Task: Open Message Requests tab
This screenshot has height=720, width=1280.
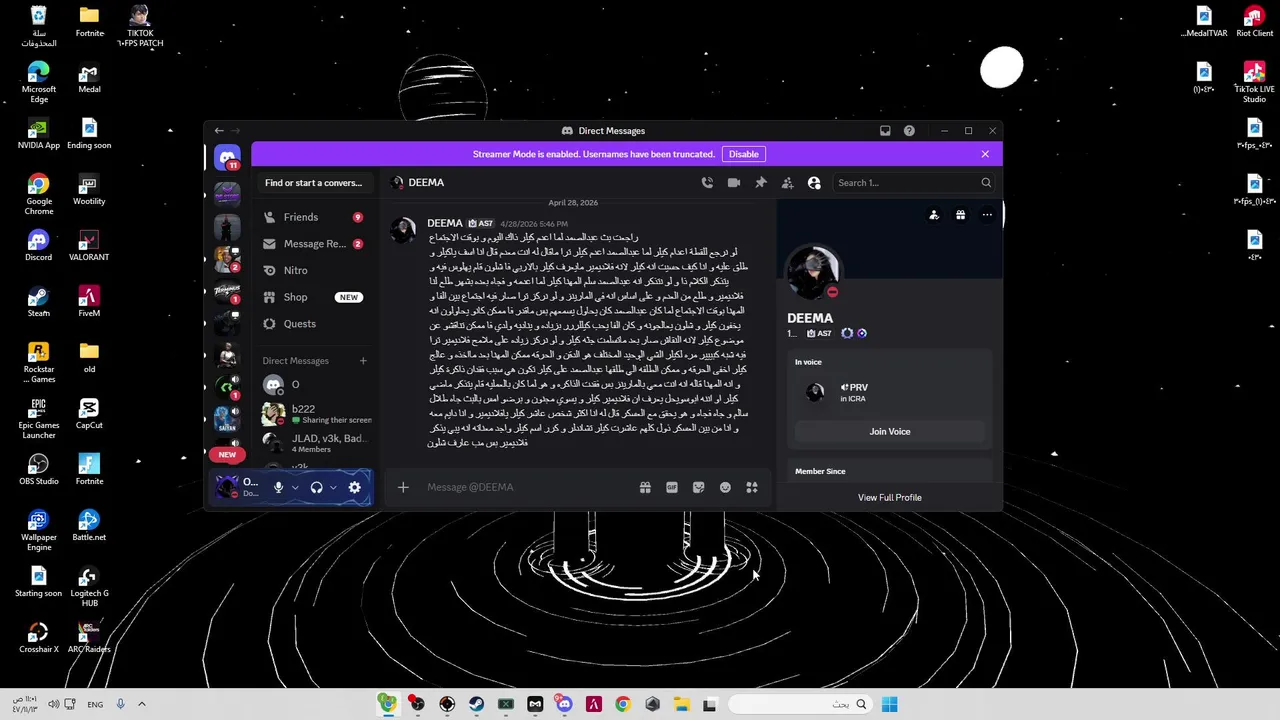Action: pyautogui.click(x=314, y=244)
